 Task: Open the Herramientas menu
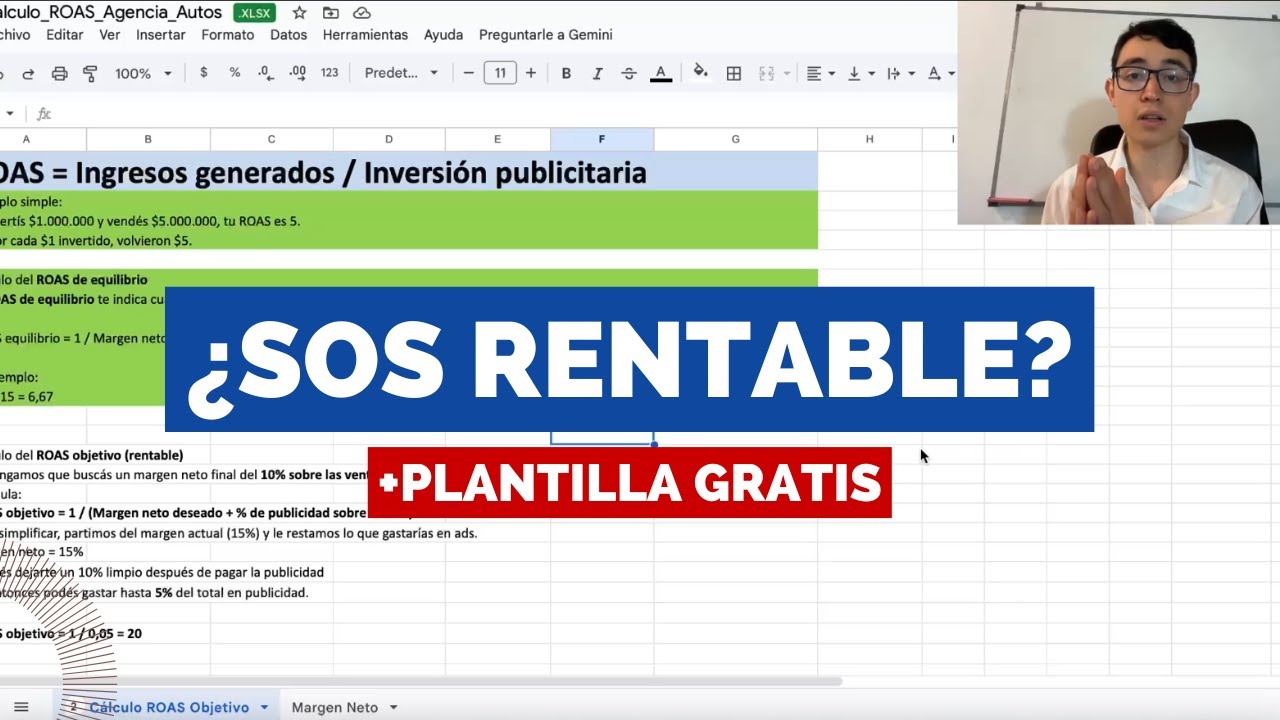click(x=365, y=34)
